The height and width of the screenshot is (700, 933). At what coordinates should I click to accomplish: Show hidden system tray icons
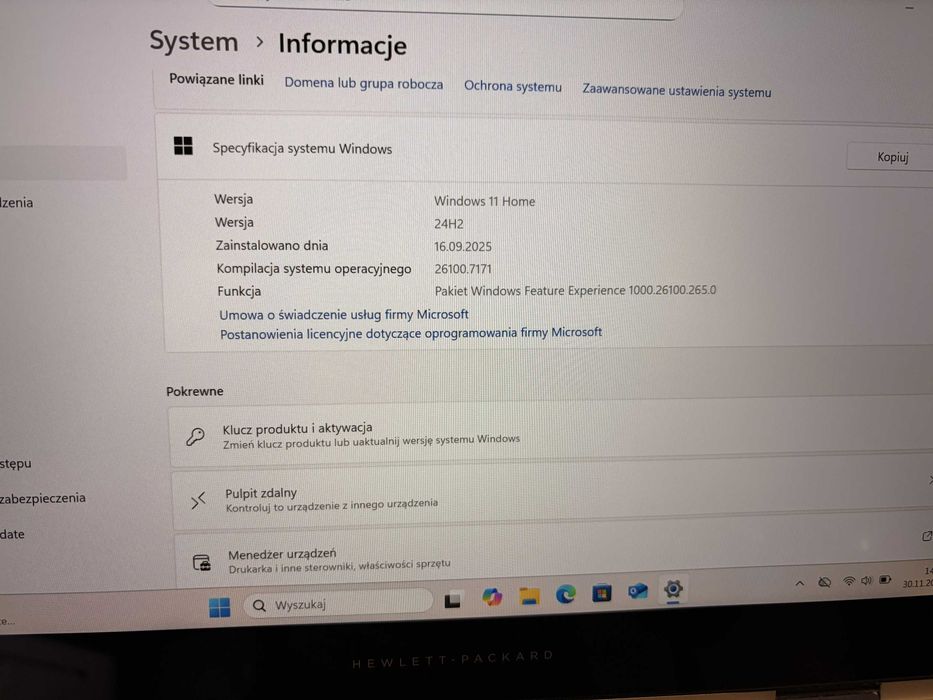(800, 583)
